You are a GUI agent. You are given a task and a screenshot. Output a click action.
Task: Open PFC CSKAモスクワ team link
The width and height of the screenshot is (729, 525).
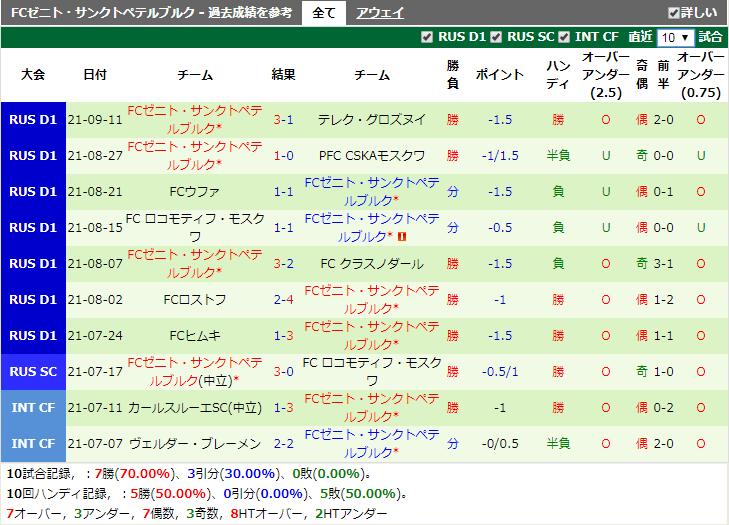[x=372, y=156]
